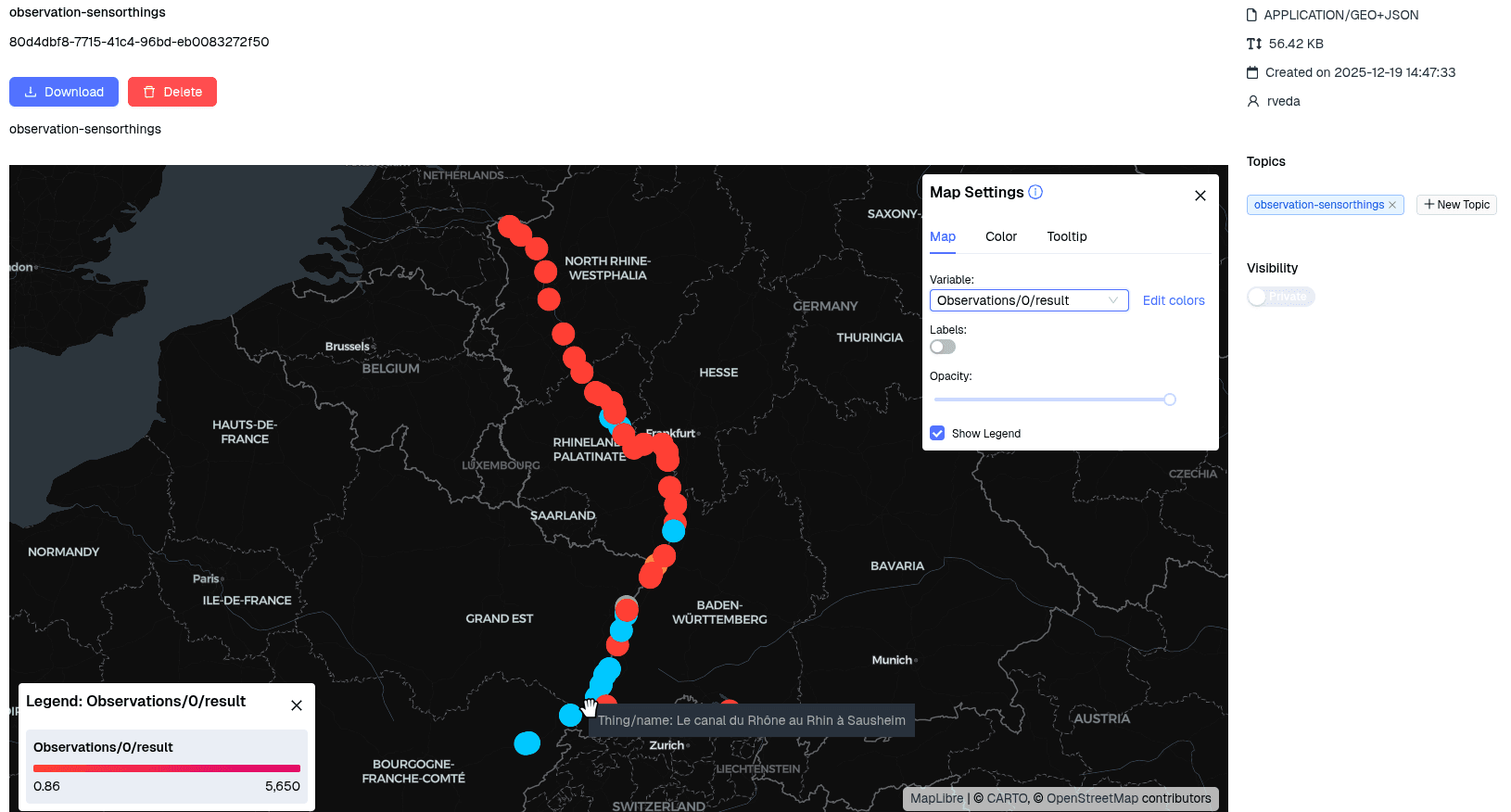Viewport: 1511px width, 812px height.
Task: Remove the observation-sensorthings topic tag
Action: (1392, 205)
